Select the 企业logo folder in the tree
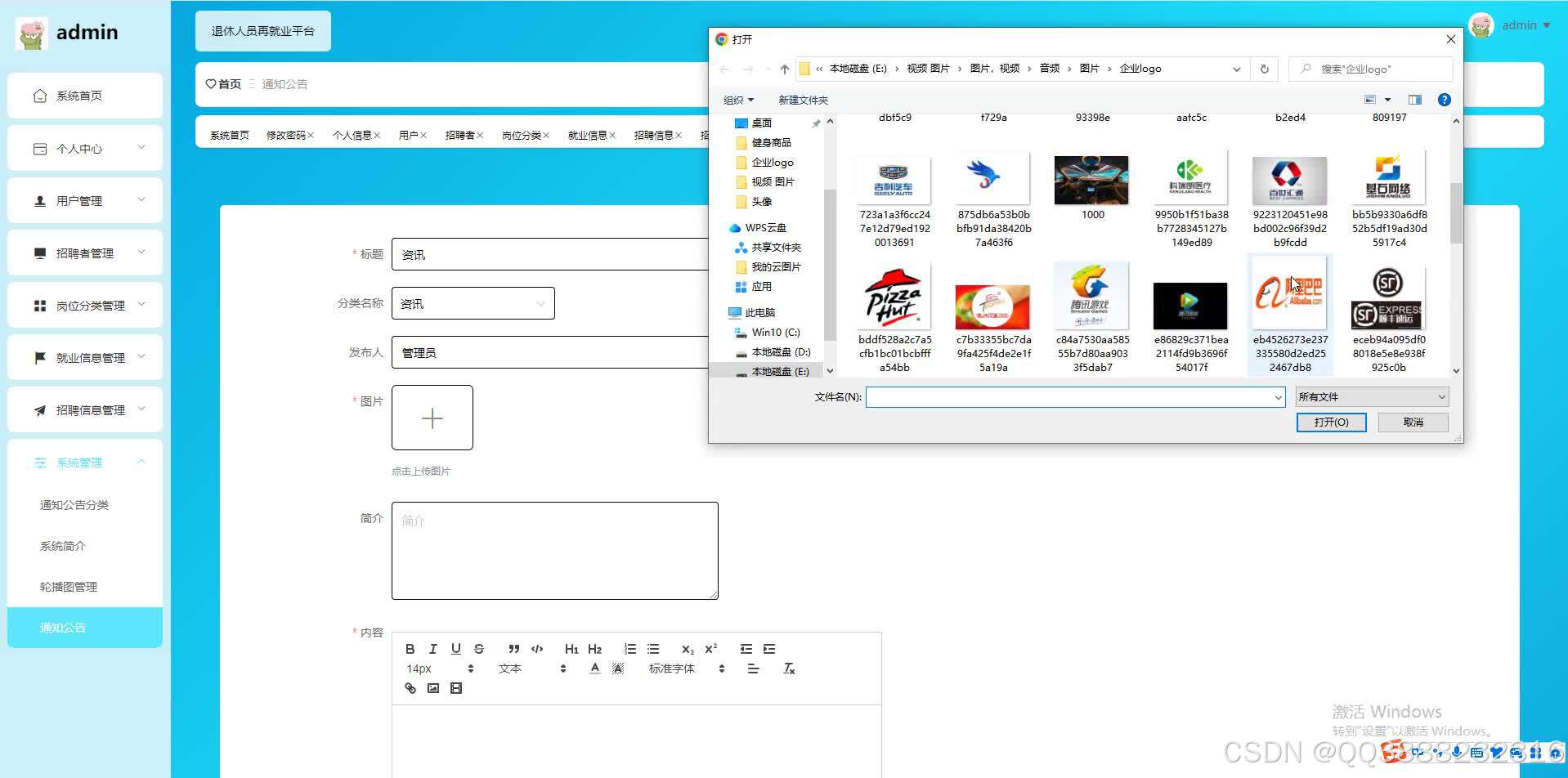This screenshot has width=1568, height=778. (x=772, y=162)
